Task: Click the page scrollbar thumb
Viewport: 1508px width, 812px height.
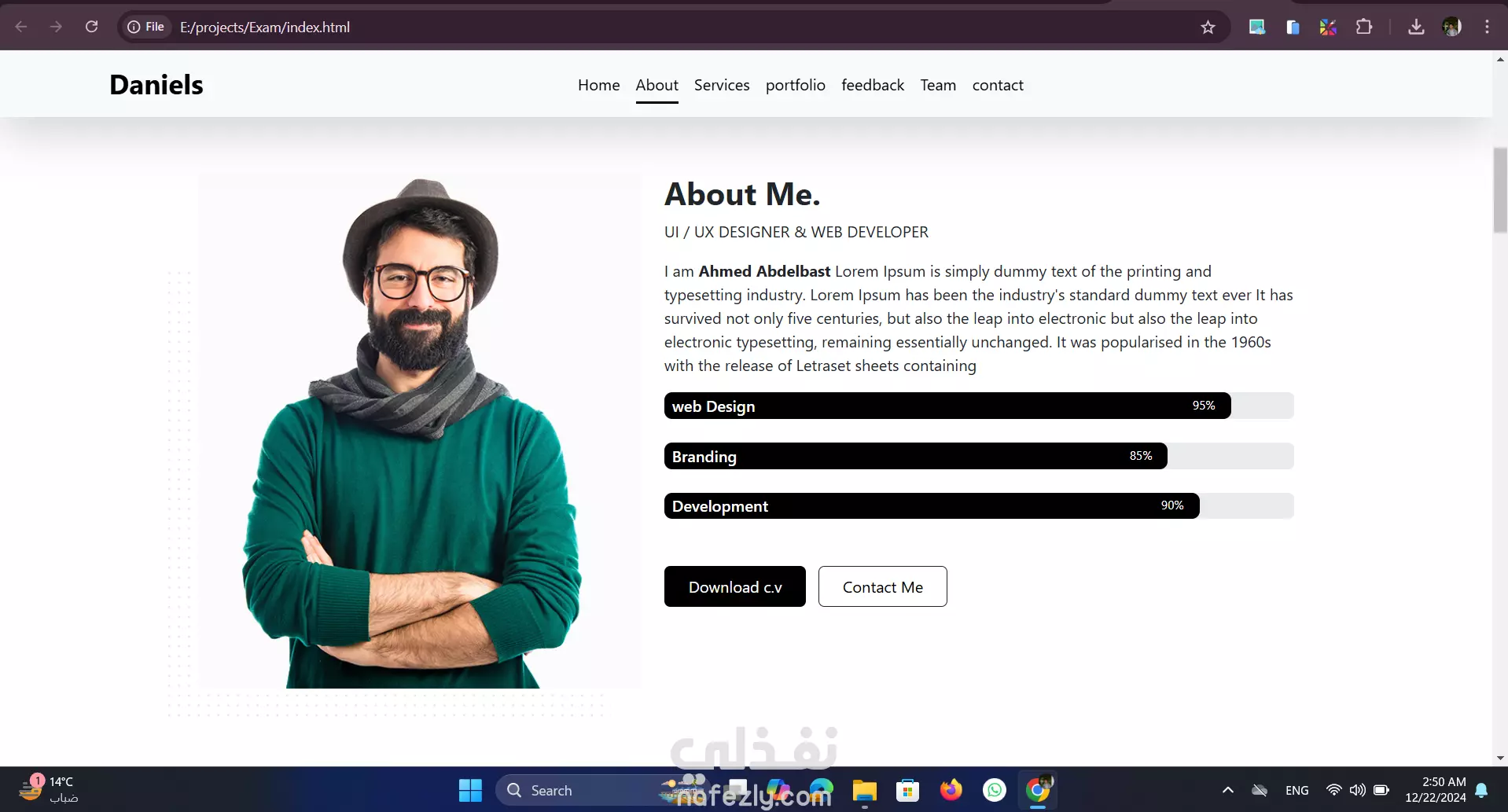Action: tap(1500, 190)
